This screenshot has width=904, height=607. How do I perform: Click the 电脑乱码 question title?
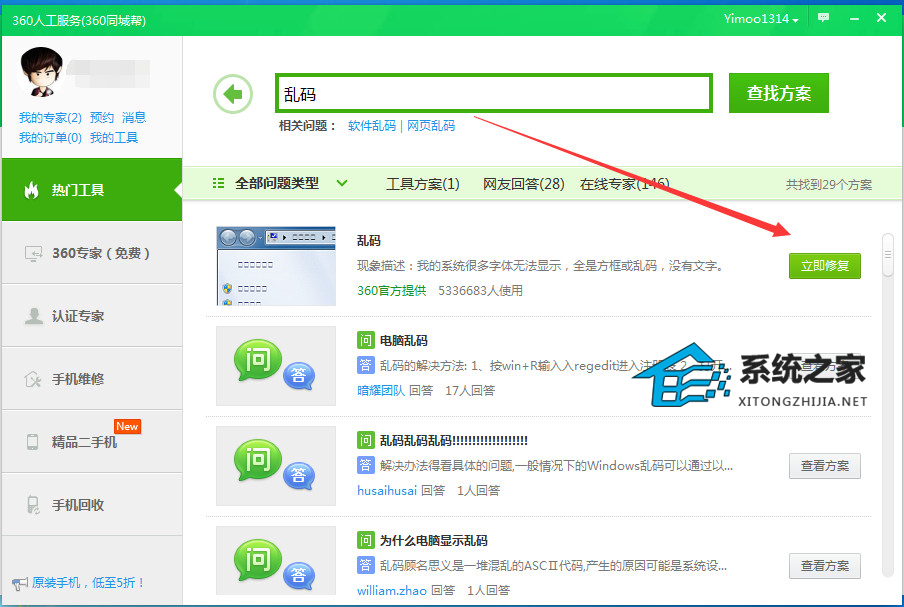pos(404,341)
